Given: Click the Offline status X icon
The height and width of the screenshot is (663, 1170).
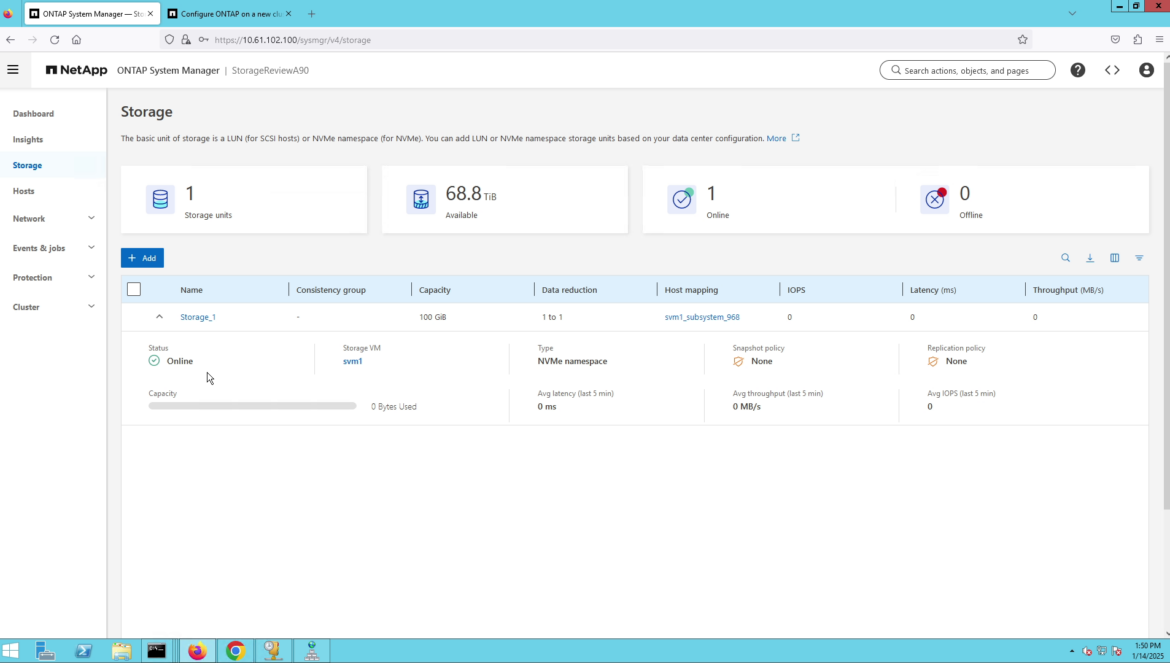Looking at the screenshot, I should coord(935,199).
